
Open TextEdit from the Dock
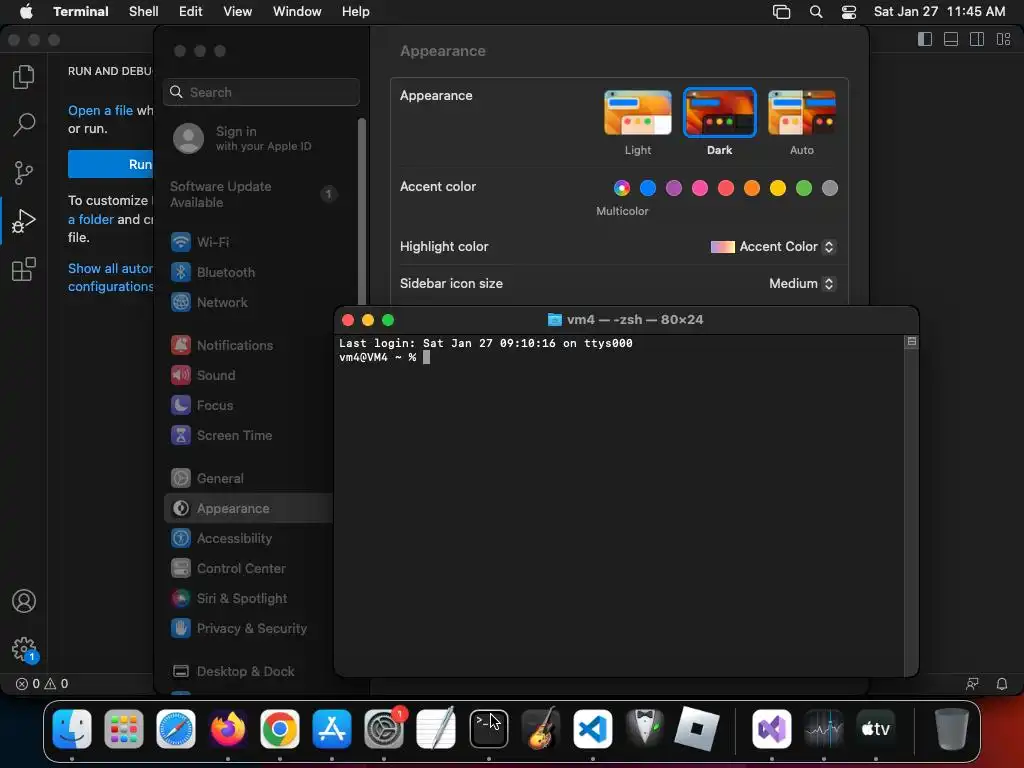[x=436, y=728]
